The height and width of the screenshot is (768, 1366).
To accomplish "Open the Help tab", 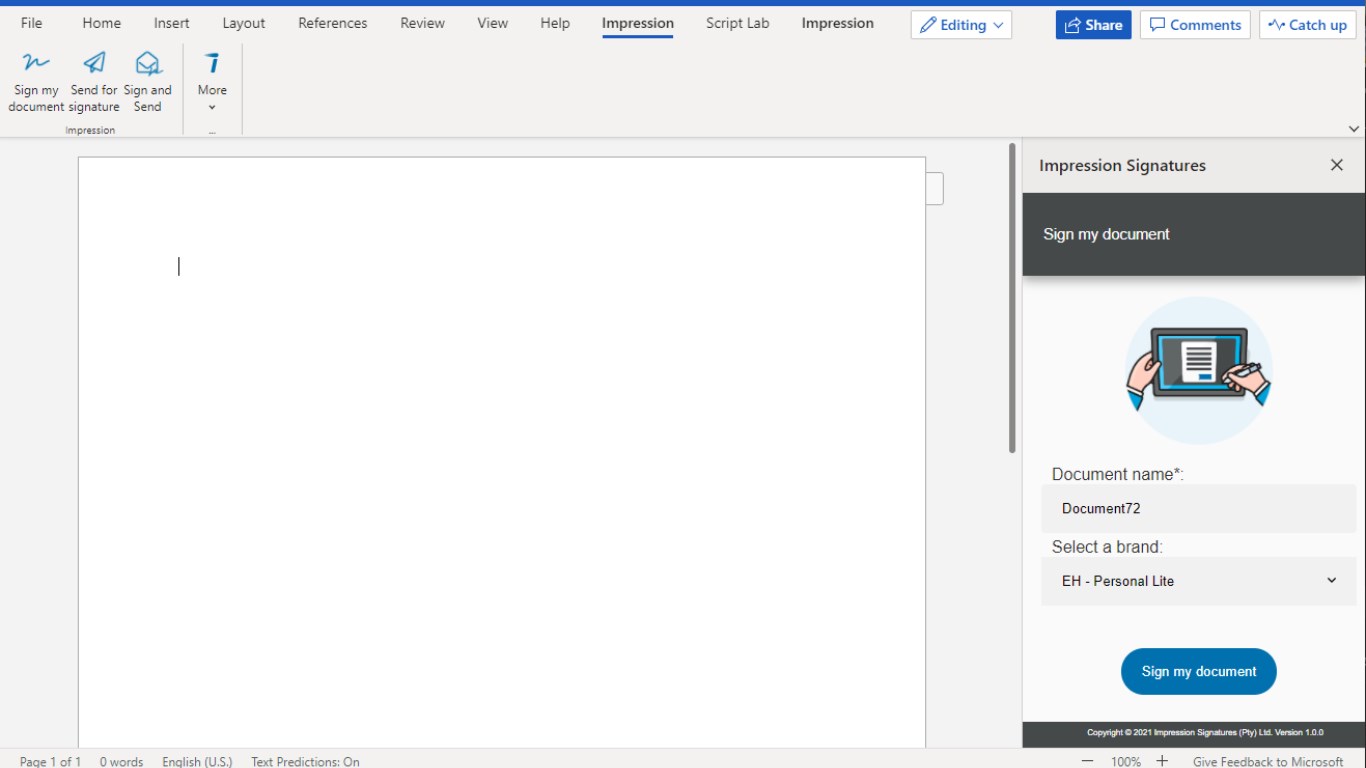I will [555, 23].
